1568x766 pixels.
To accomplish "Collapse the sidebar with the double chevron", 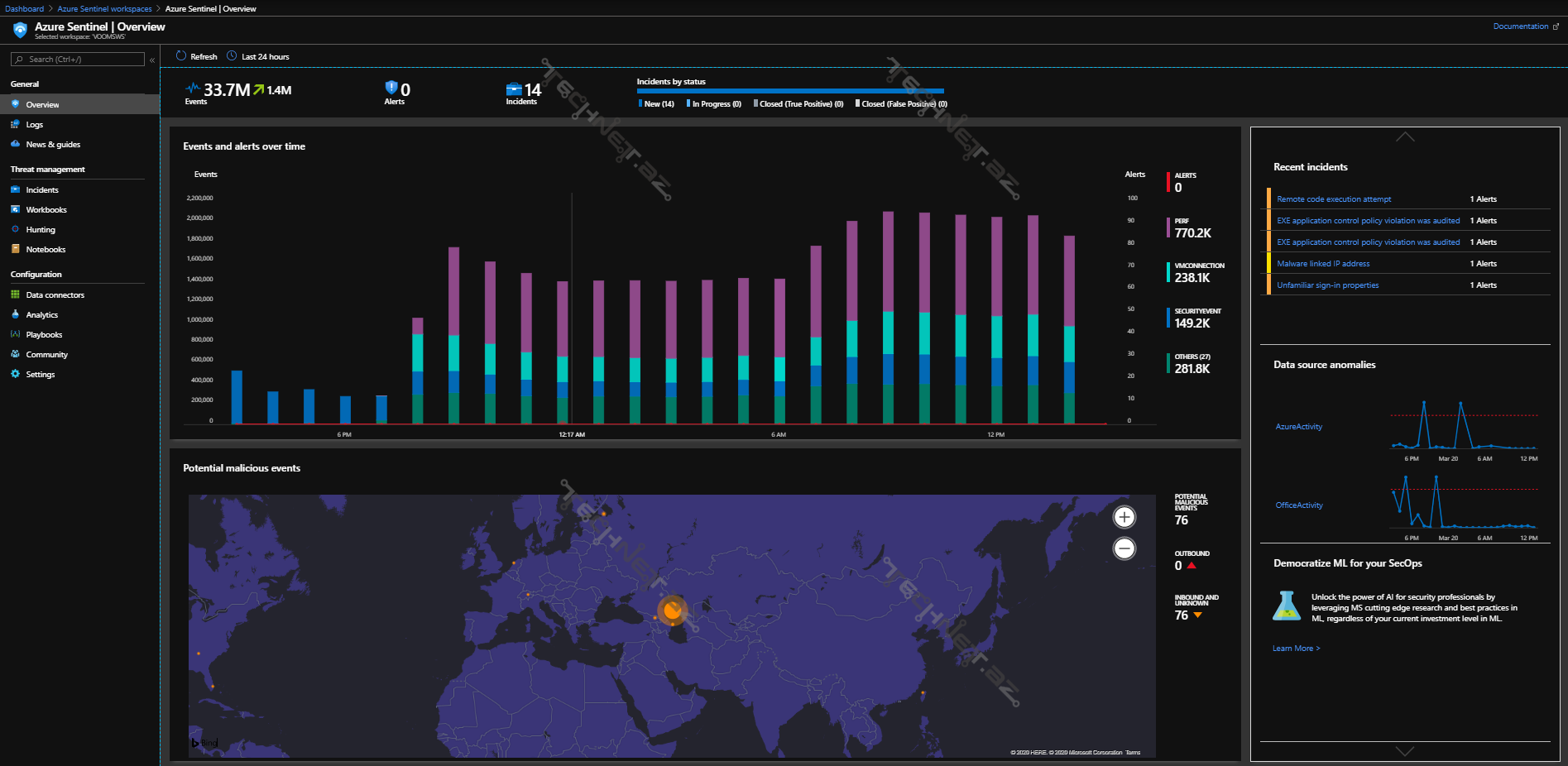I will 152,60.
